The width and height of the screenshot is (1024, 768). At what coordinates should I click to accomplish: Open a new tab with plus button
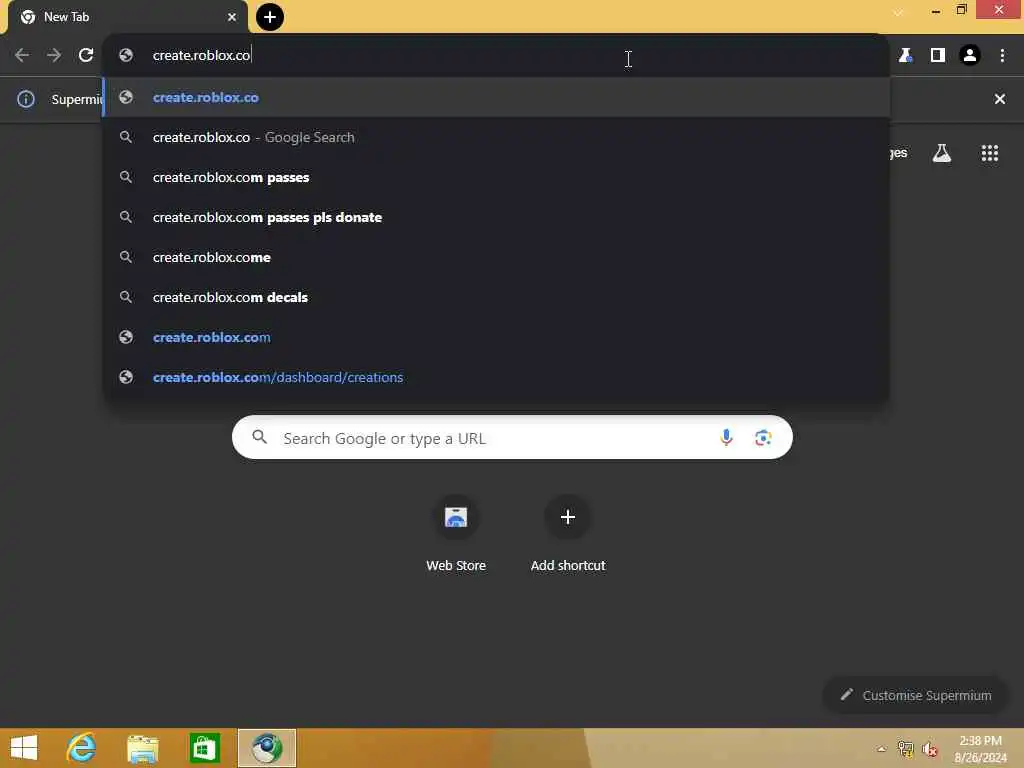click(270, 17)
